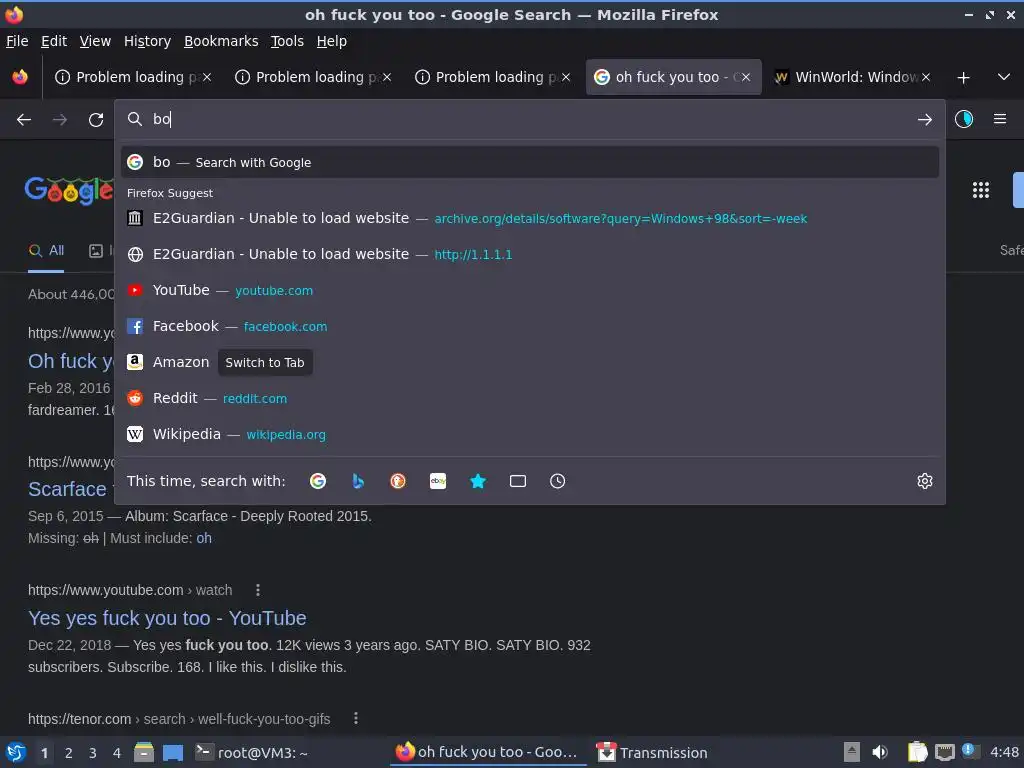Image resolution: width=1024 pixels, height=768 pixels.
Task: Close the 'oh fuck you too' tab
Action: tap(745, 77)
